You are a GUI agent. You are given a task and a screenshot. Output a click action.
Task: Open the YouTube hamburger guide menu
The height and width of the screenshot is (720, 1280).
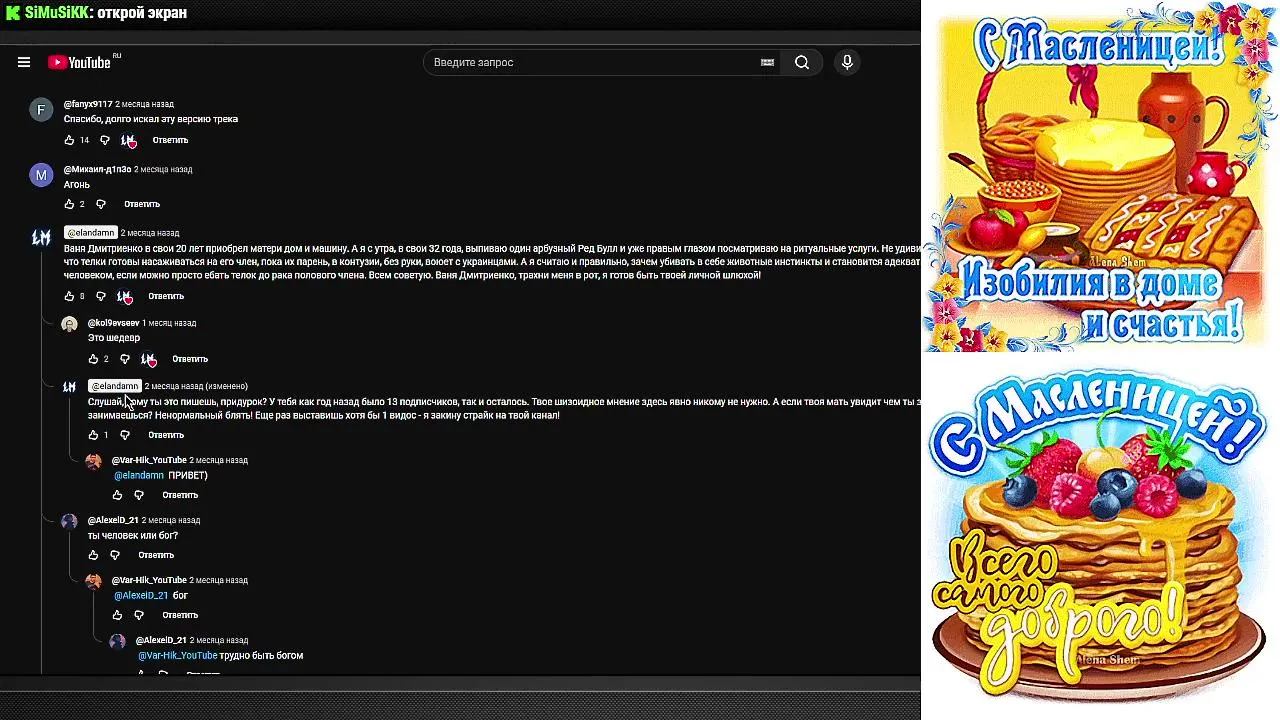pyautogui.click(x=24, y=62)
